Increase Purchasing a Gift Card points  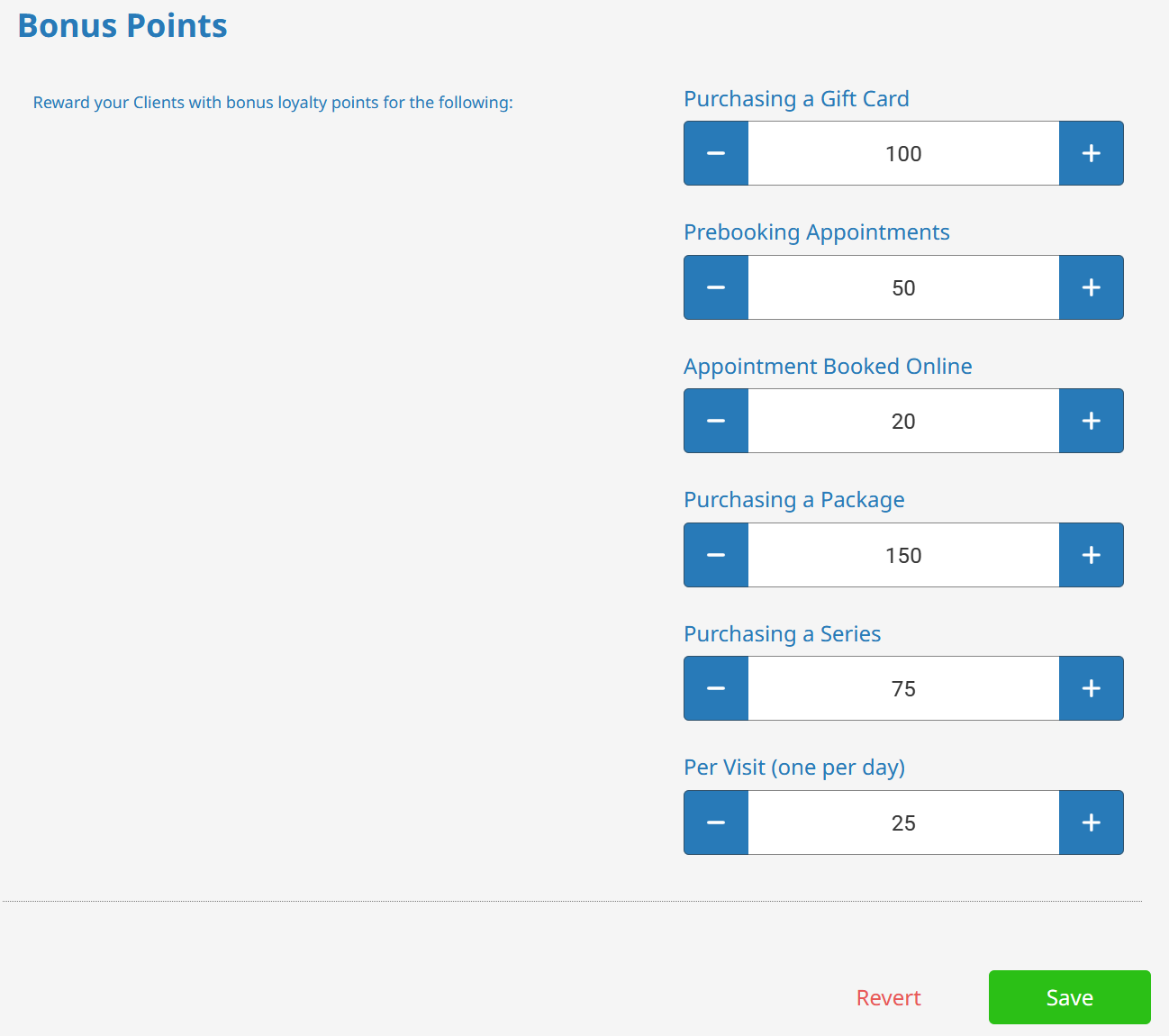(x=1091, y=153)
